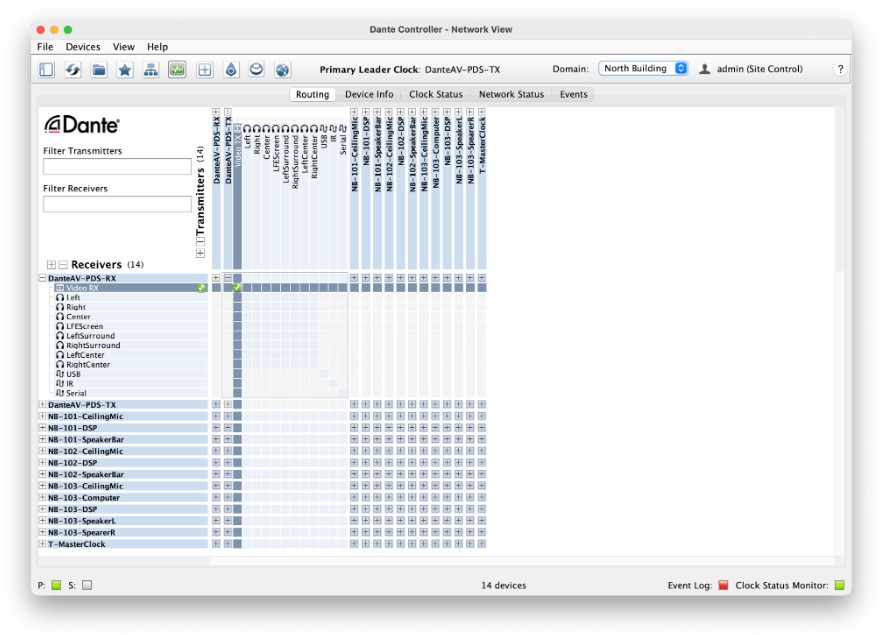882x635 pixels.
Task: Expand the NB-103-Computer receiver row
Action: coord(42,497)
